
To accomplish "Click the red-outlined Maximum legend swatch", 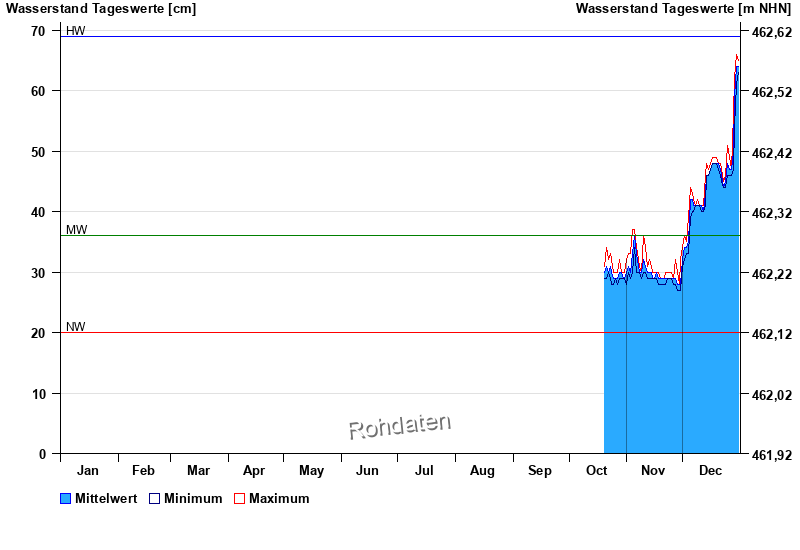I will coord(239,499).
